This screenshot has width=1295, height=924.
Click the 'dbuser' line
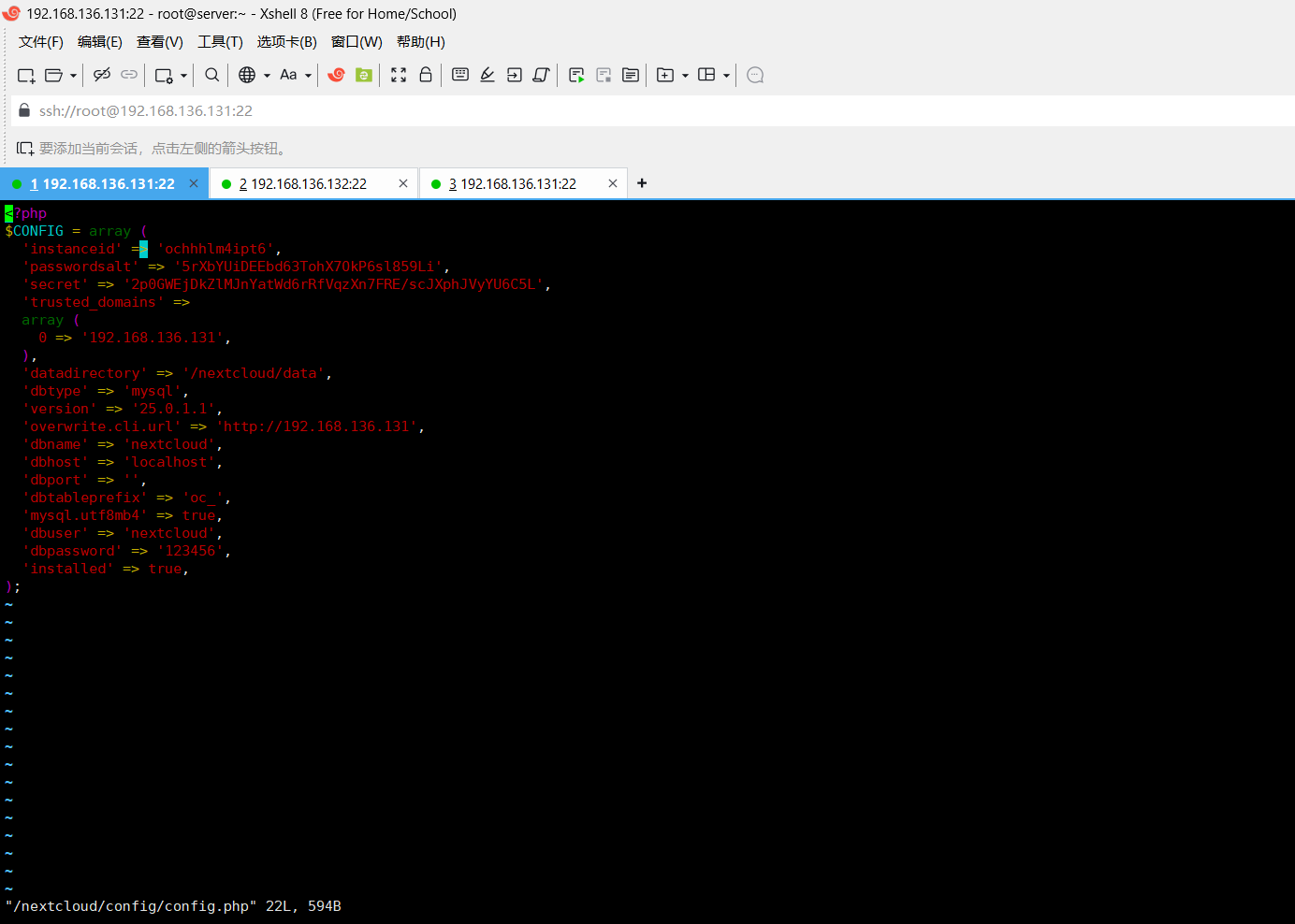(x=123, y=533)
